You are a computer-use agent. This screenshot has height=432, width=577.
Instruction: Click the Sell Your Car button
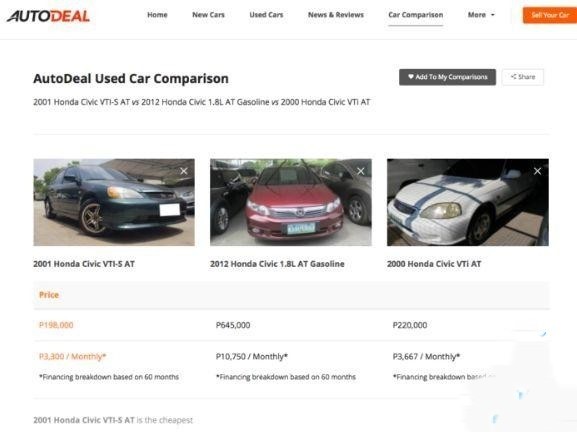[550, 15]
